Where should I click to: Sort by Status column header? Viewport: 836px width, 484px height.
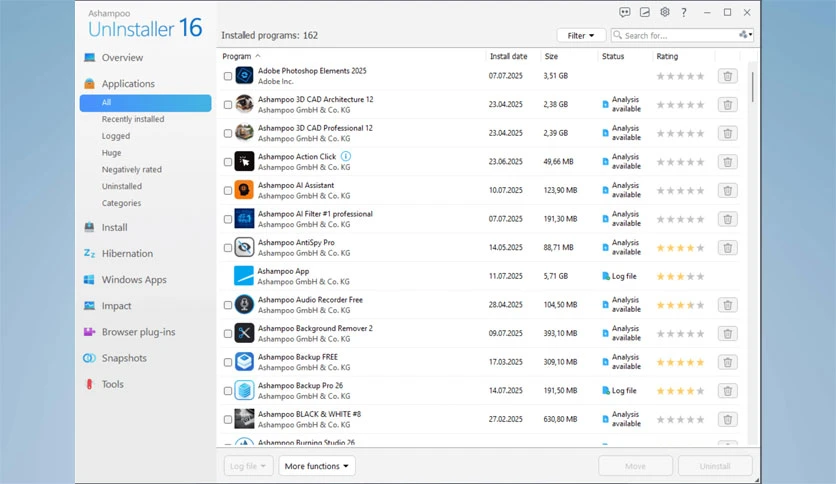[613, 56]
